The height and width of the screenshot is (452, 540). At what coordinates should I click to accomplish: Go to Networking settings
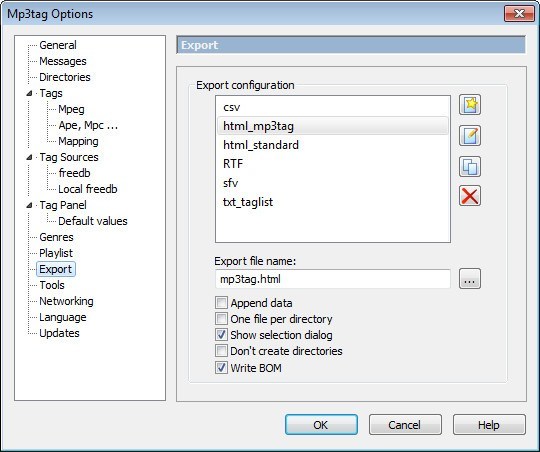point(66,301)
